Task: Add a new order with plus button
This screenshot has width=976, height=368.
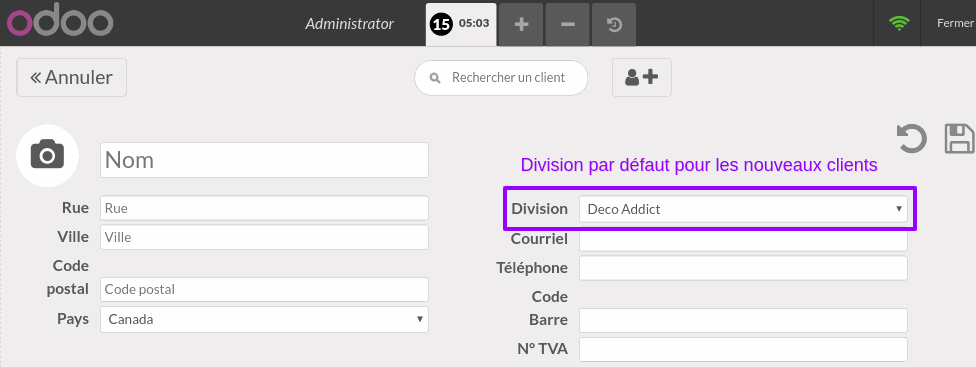Action: pyautogui.click(x=521, y=24)
